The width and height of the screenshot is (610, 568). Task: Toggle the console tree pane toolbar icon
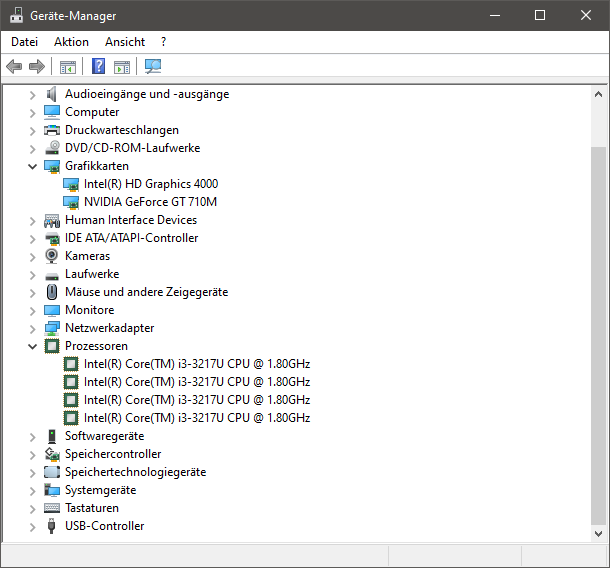[x=68, y=67]
